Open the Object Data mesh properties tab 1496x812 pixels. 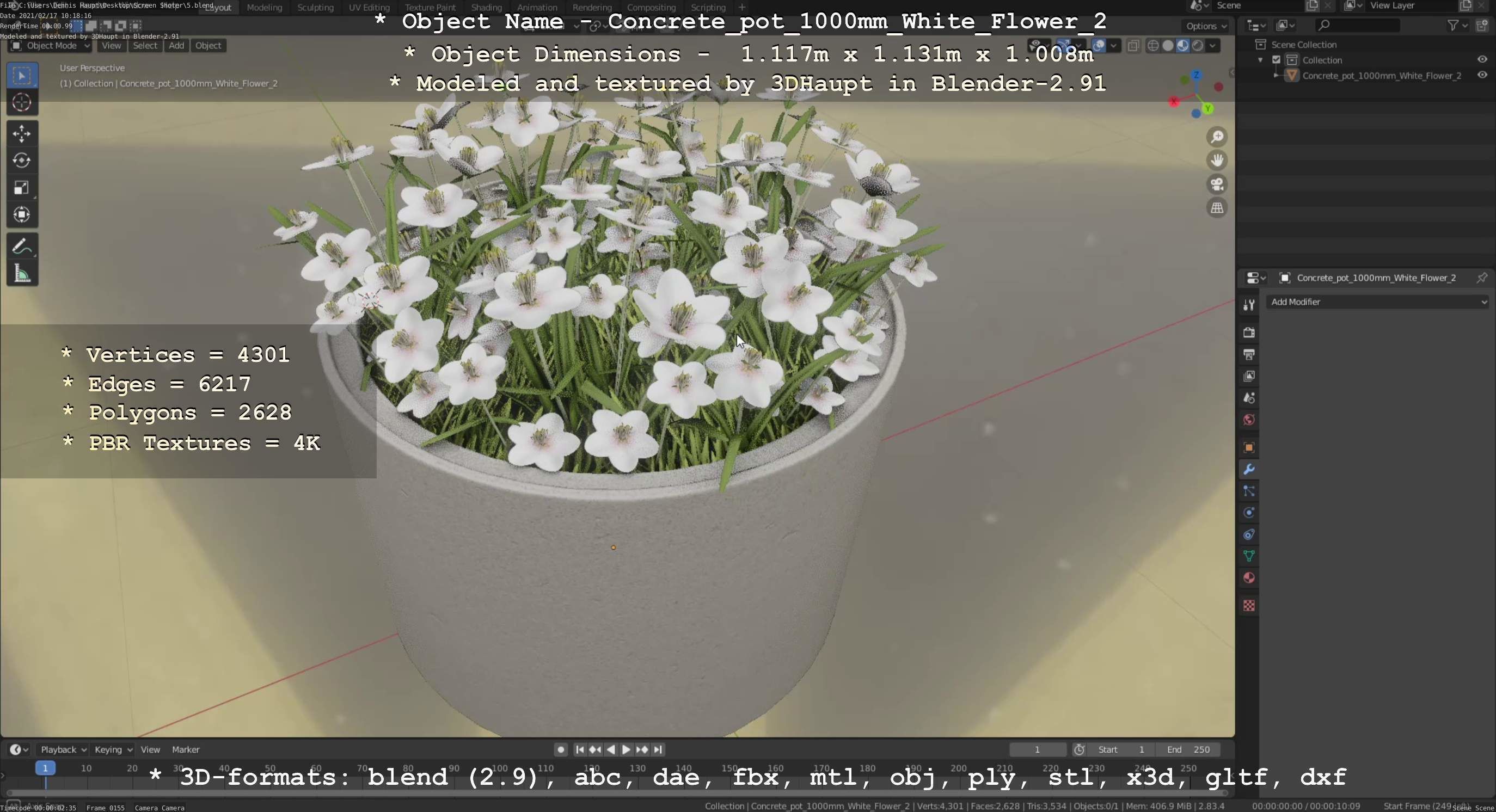point(1249,556)
